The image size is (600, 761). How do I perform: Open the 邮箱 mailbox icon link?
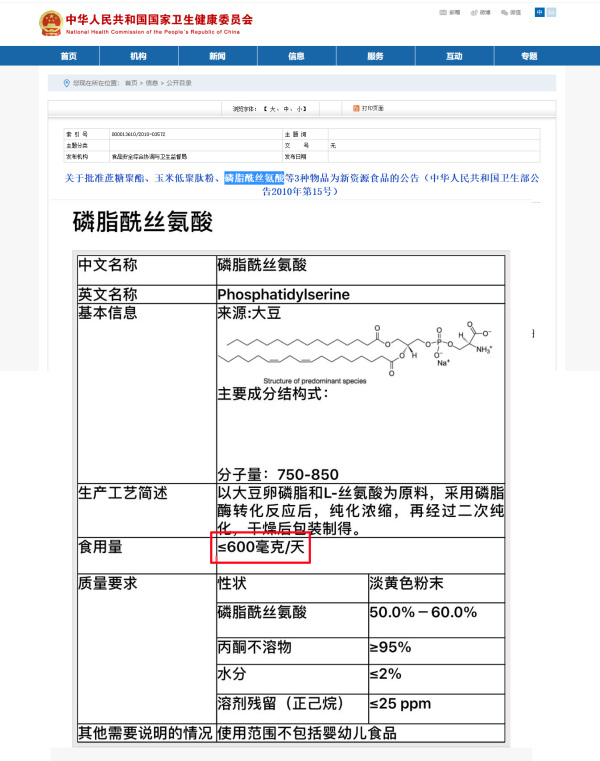451,13
